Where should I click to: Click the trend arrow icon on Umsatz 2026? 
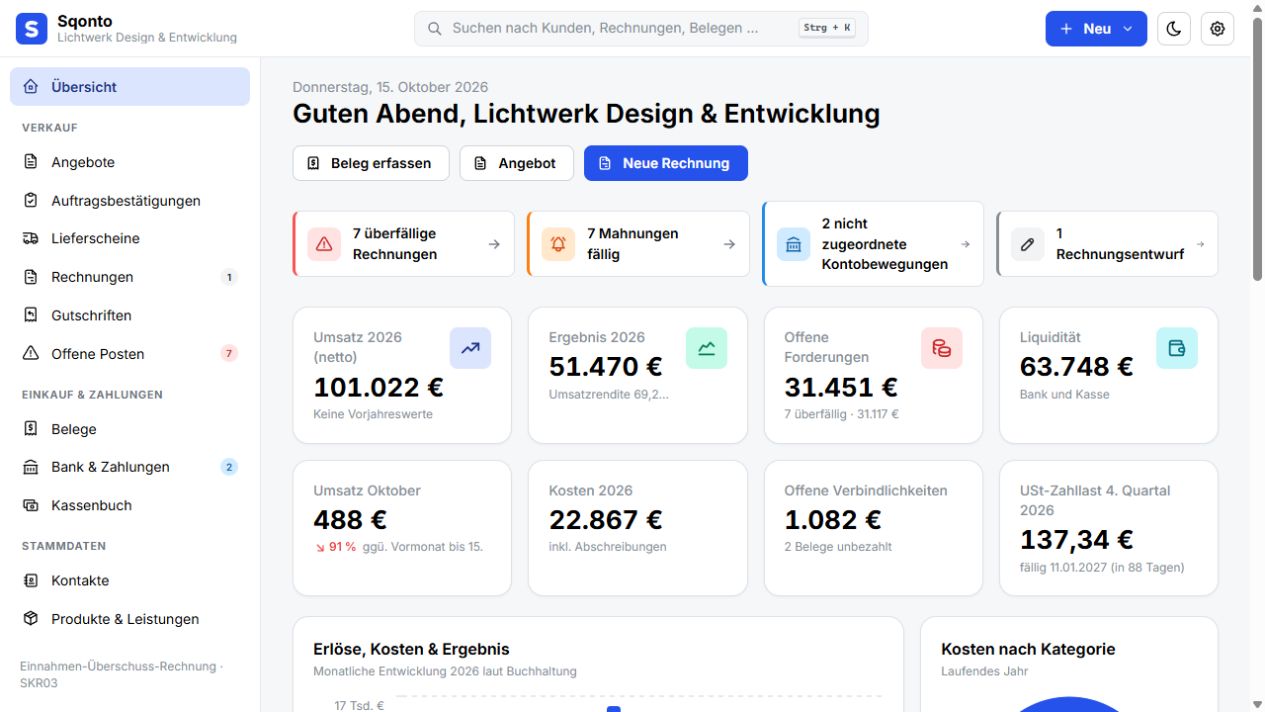coord(470,348)
